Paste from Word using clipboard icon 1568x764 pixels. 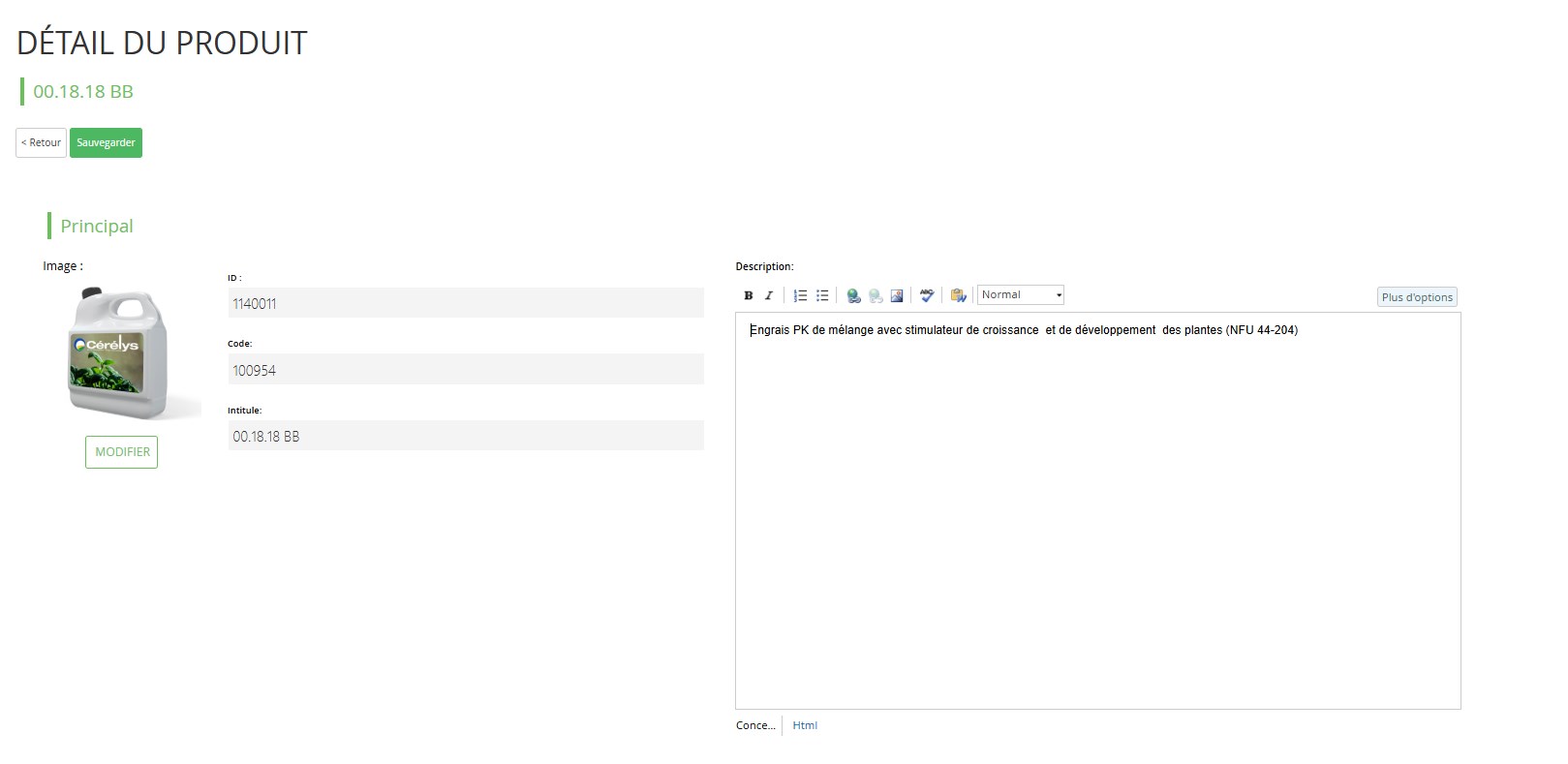click(x=958, y=295)
